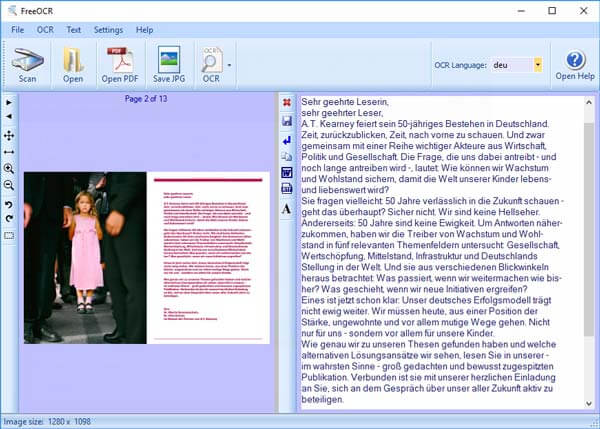Go to the next page with the right arrow
The image size is (600, 429).
(9, 102)
